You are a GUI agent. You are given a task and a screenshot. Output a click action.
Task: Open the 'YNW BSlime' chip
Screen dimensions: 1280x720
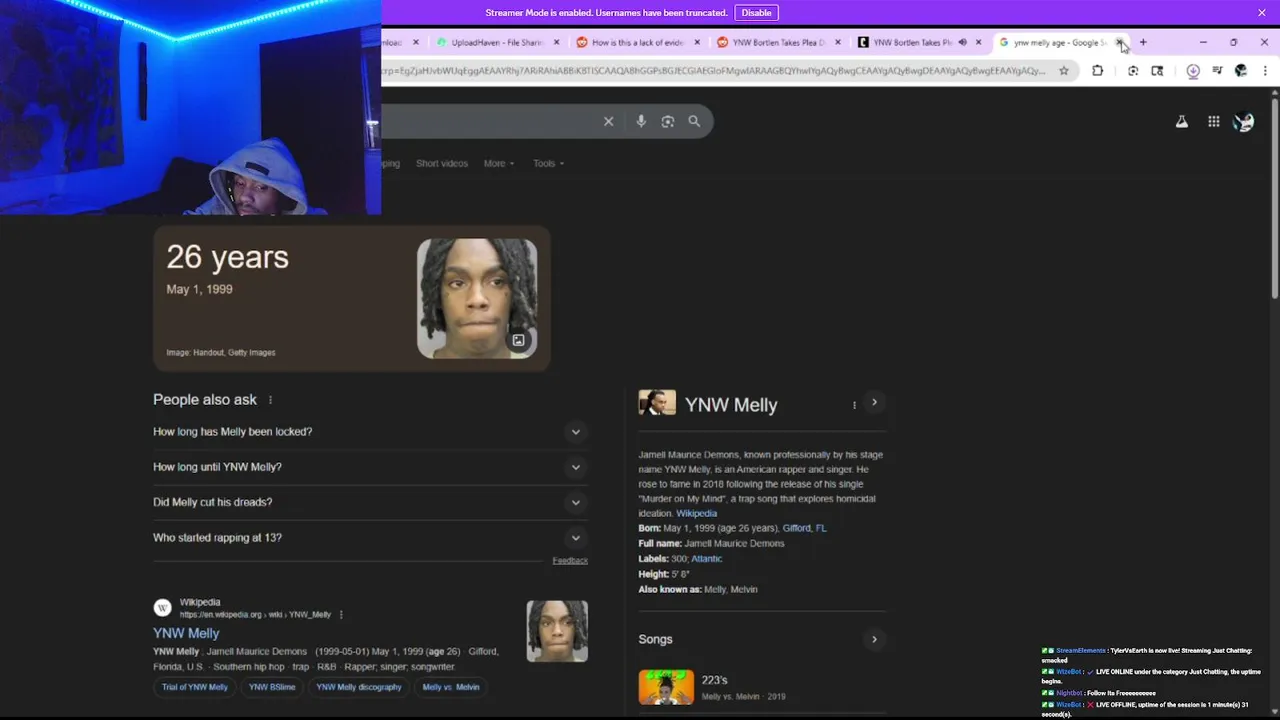[x=272, y=687]
